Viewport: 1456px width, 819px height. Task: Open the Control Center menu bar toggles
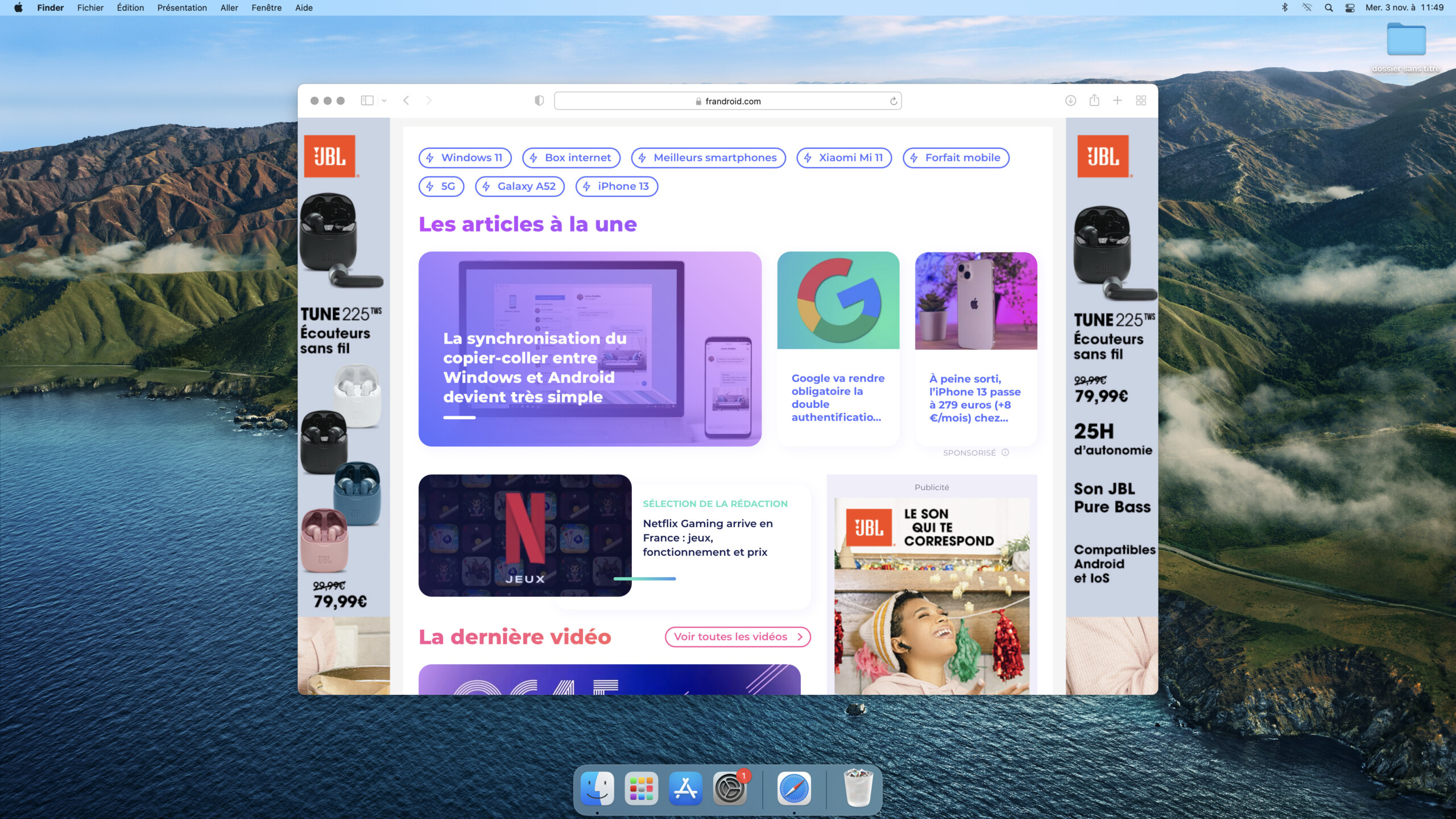(x=1350, y=8)
